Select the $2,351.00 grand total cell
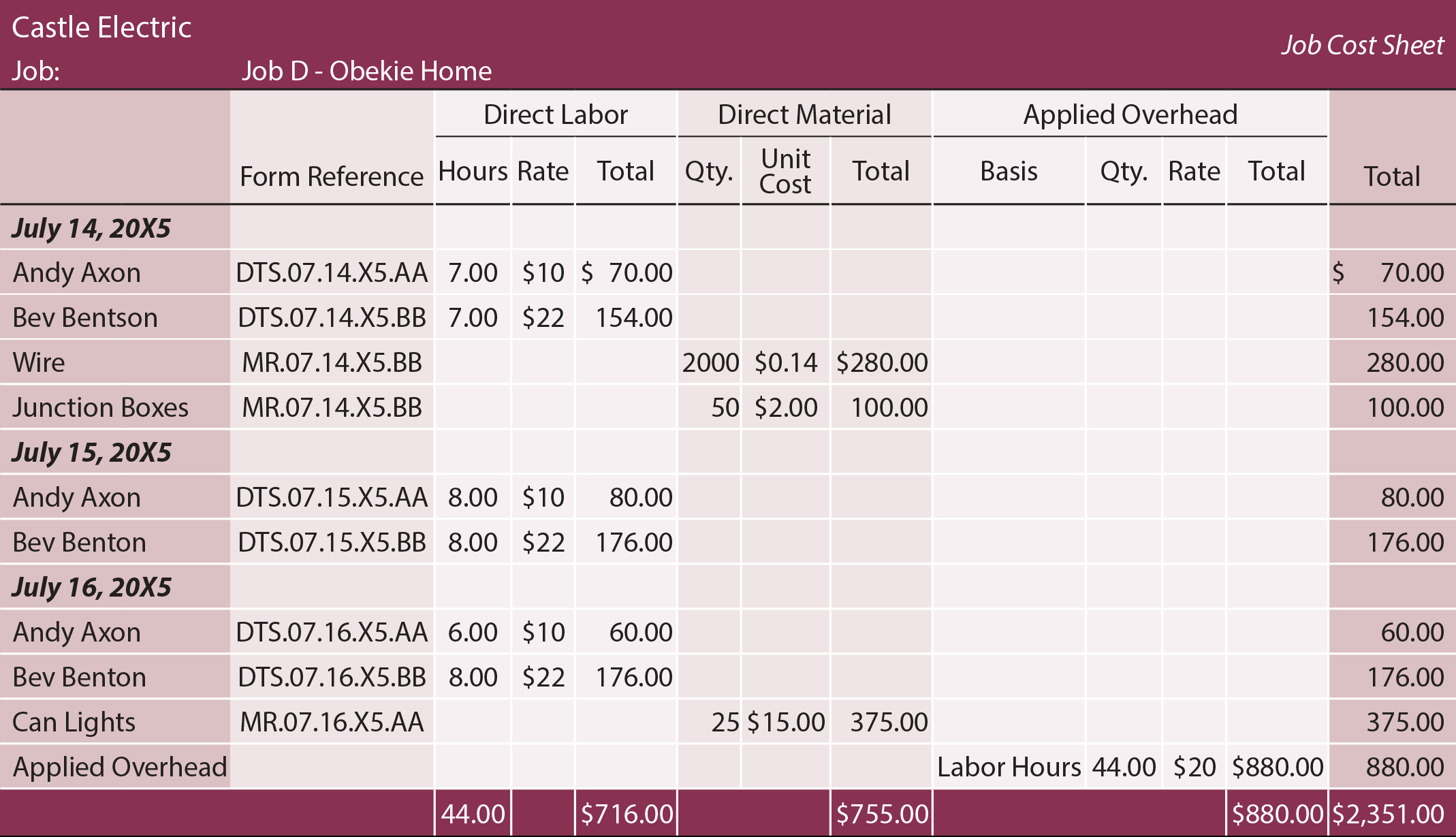Image resolution: width=1456 pixels, height=837 pixels. 1391,812
